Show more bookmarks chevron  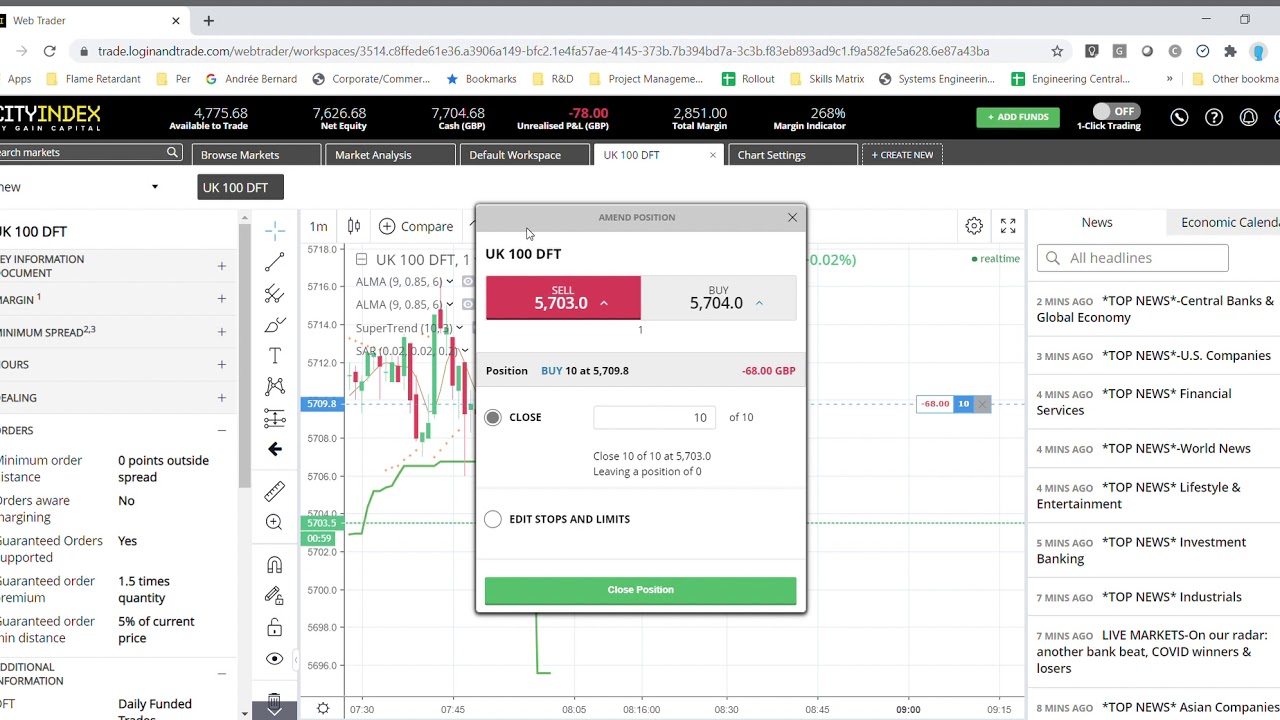coord(1169,79)
